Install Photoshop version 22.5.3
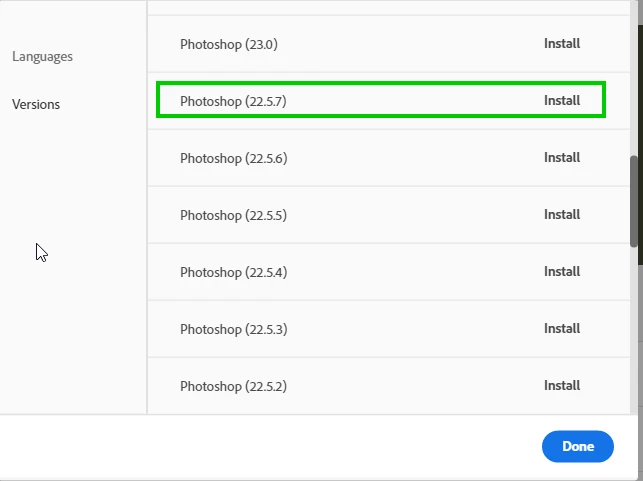 click(x=562, y=329)
